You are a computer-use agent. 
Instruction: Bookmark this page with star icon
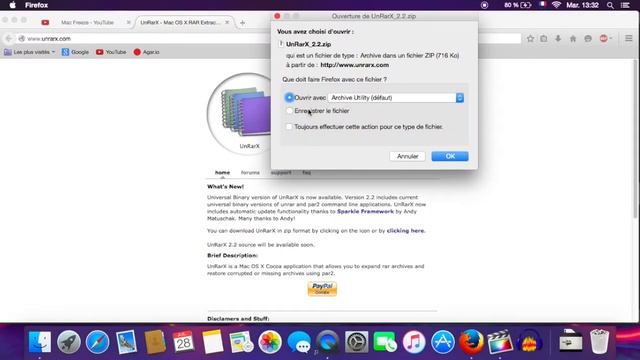(x=530, y=38)
